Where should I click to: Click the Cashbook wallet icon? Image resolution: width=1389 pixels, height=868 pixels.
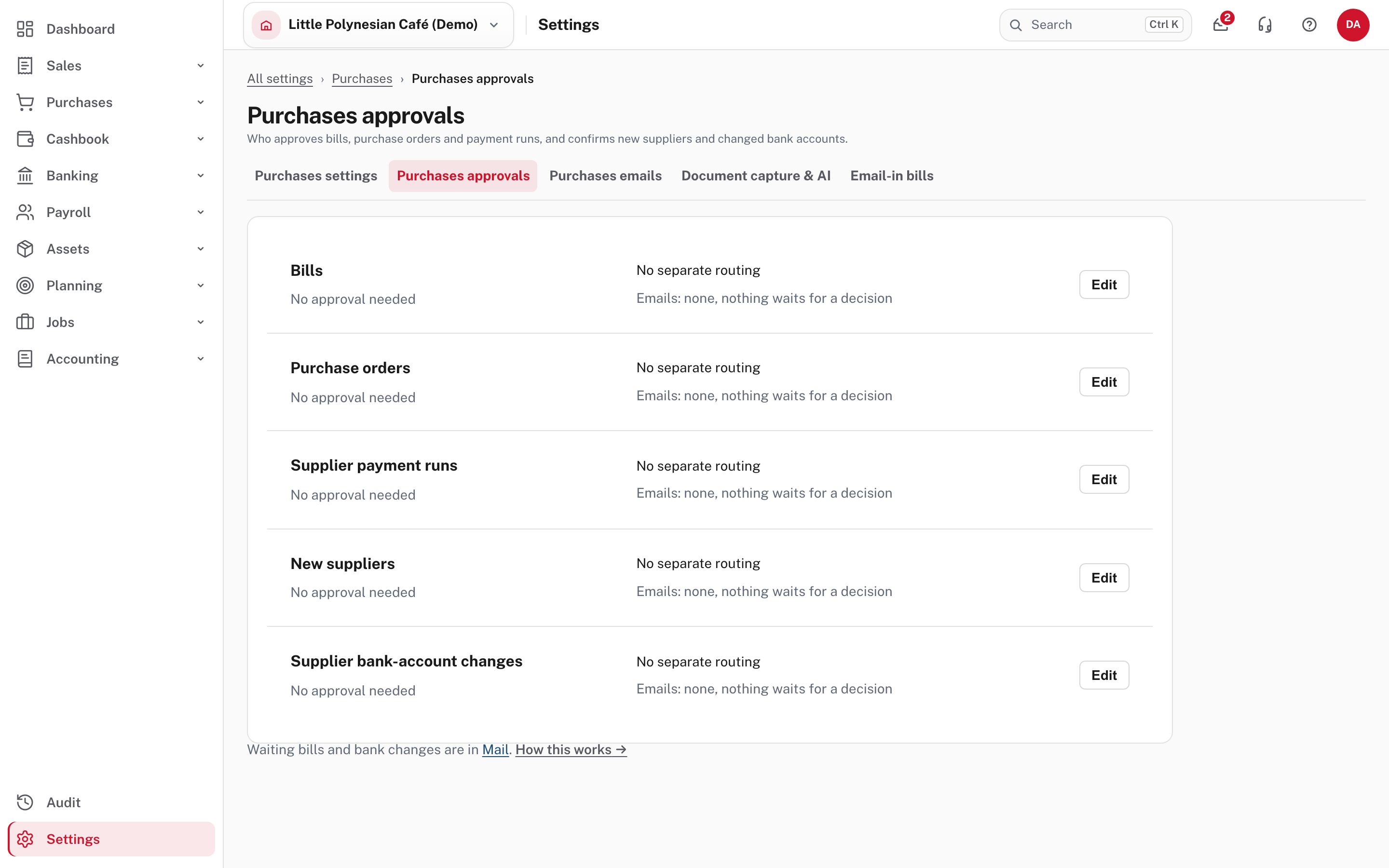tap(25, 139)
